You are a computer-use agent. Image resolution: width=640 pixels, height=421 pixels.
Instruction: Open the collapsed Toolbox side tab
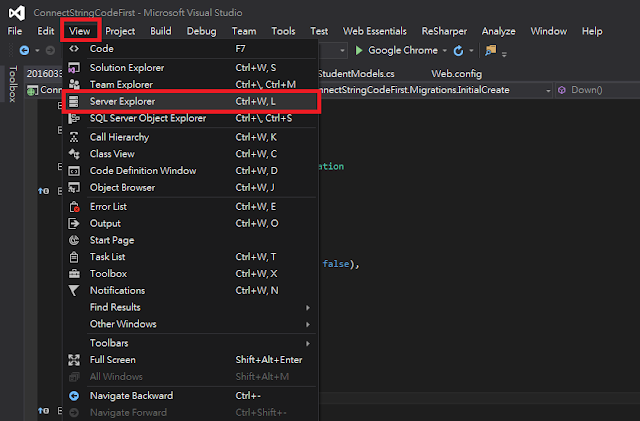13,84
